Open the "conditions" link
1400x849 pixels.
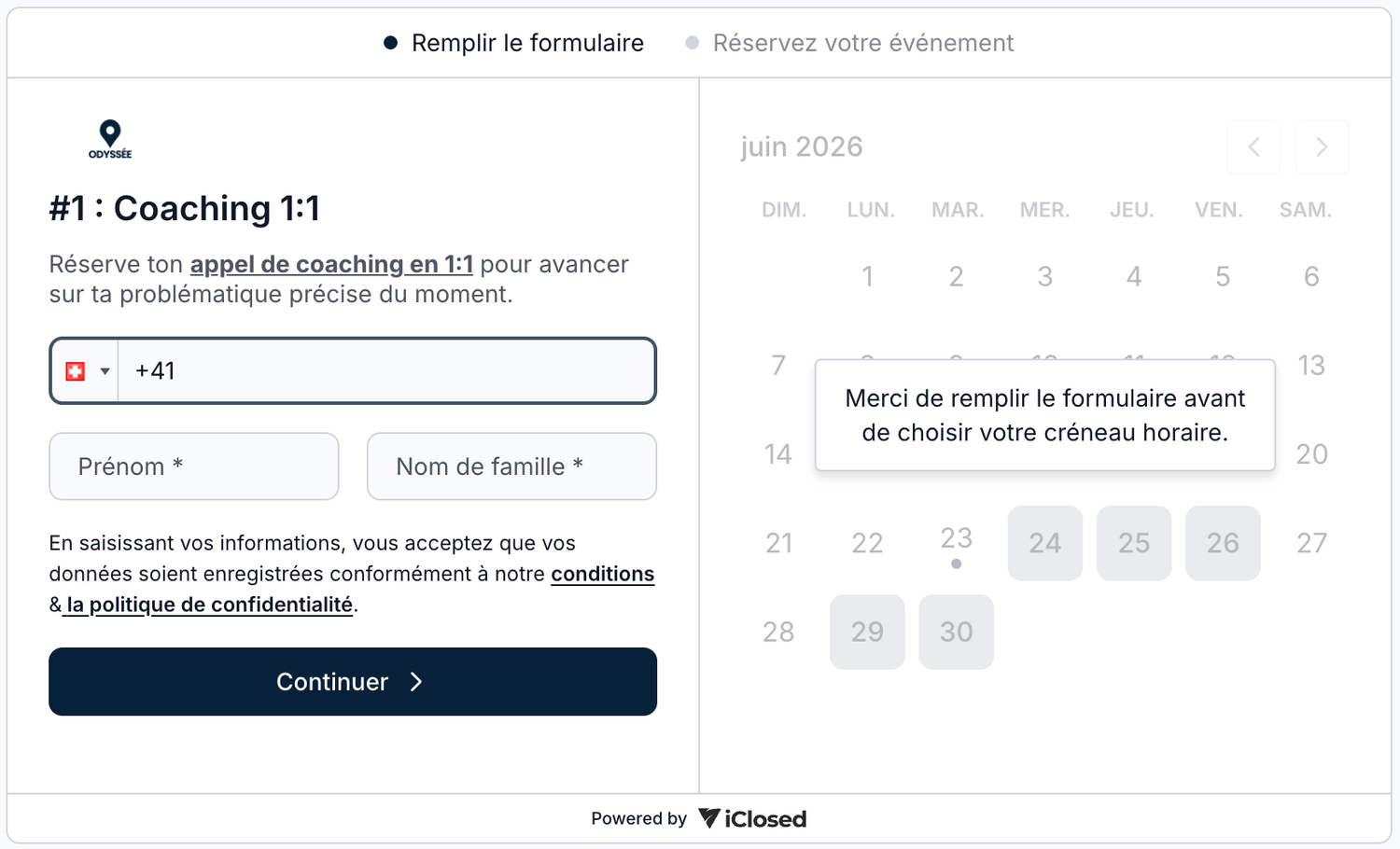coord(603,574)
